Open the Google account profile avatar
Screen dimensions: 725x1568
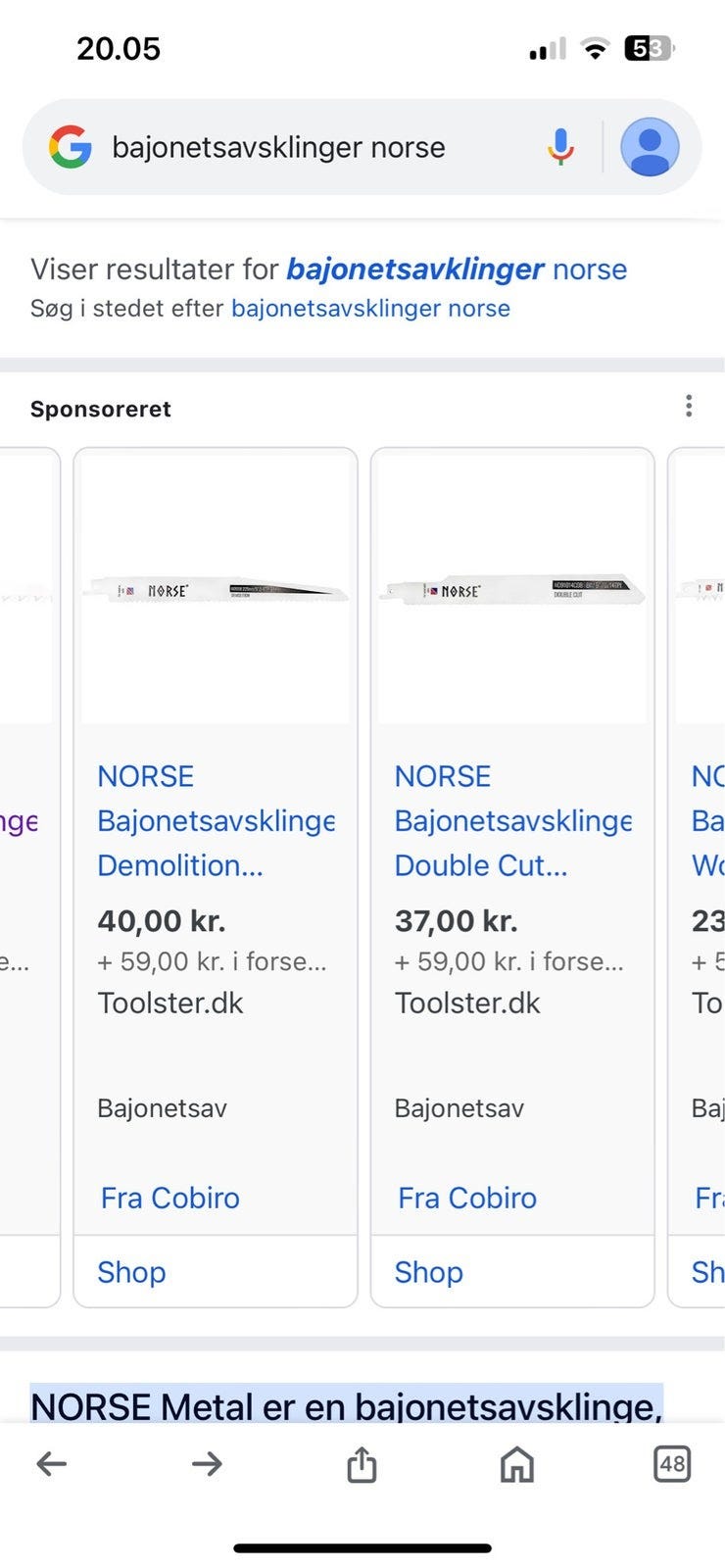tap(650, 147)
